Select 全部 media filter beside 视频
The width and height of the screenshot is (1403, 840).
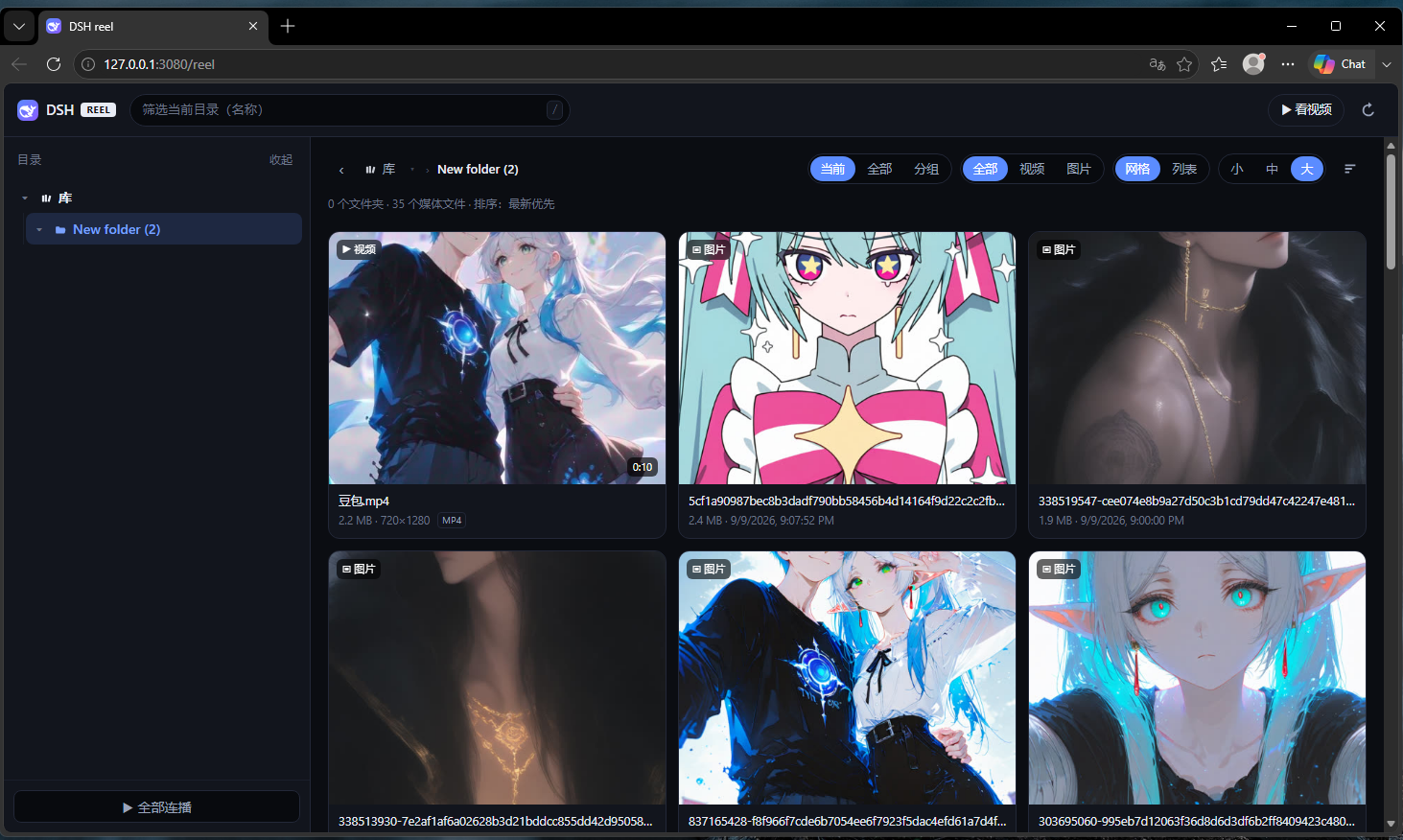(986, 169)
